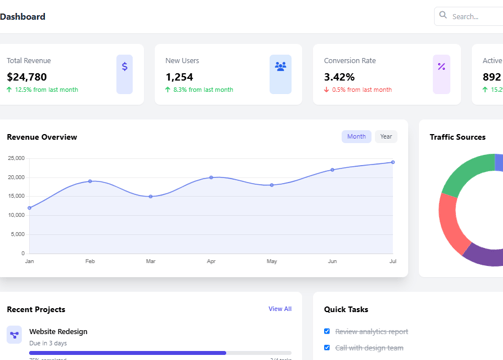Click the 892 active value

click(x=492, y=77)
